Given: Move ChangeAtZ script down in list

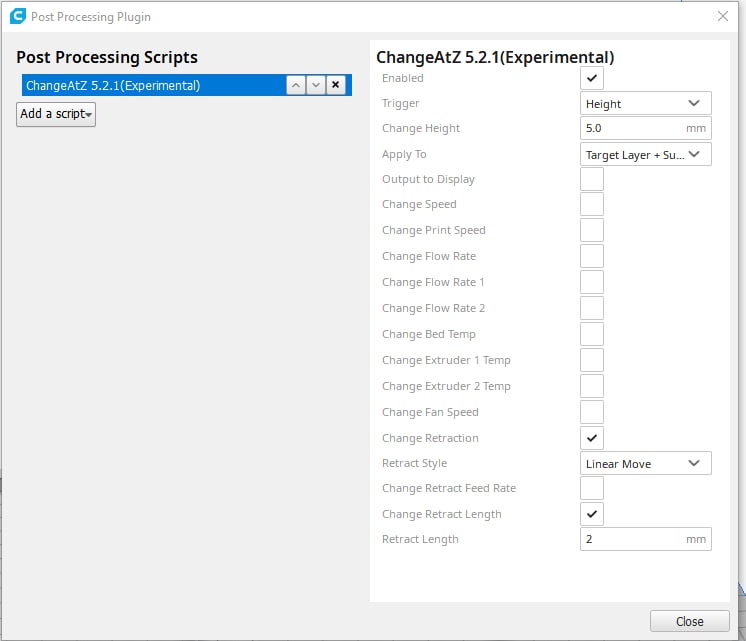Looking at the screenshot, I should [x=315, y=85].
